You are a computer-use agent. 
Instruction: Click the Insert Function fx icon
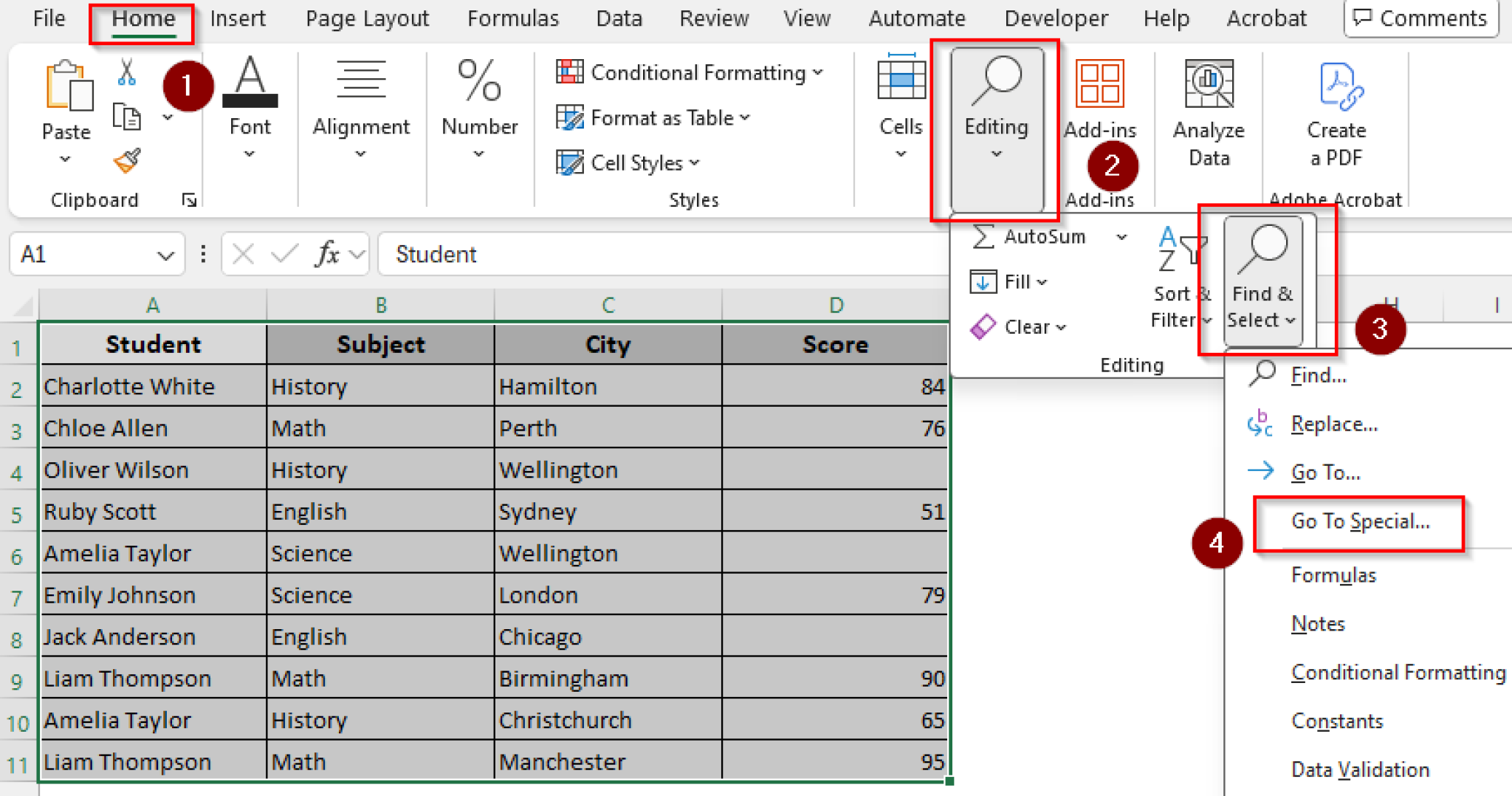pos(327,255)
